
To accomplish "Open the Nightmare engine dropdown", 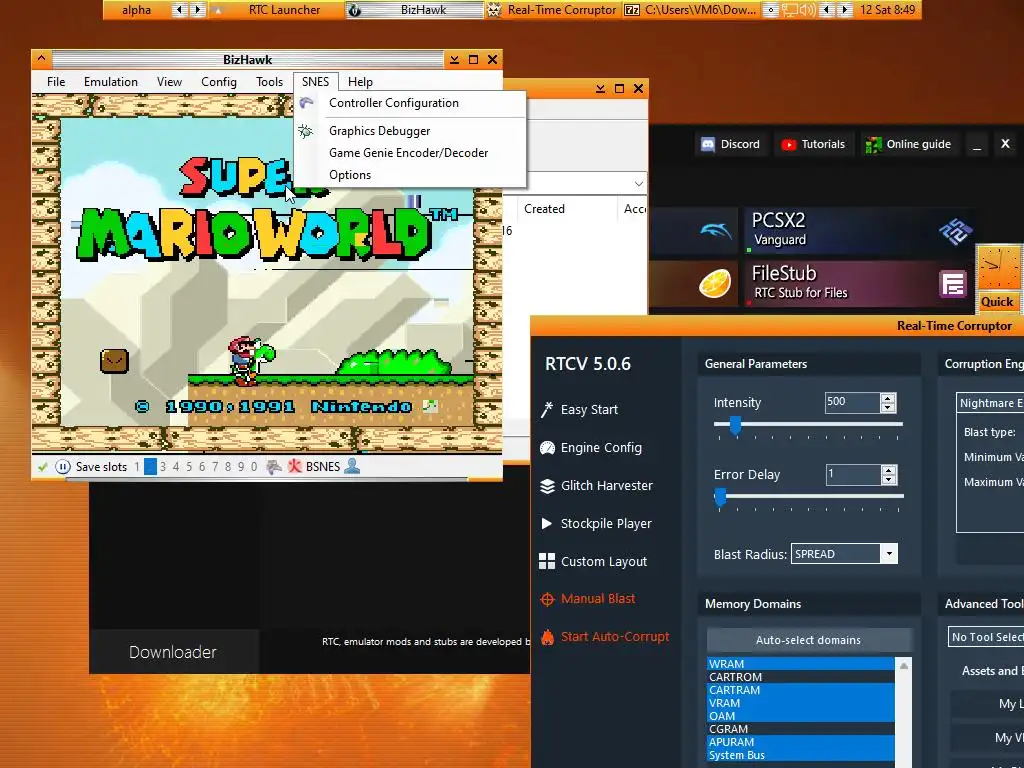I will click(991, 403).
